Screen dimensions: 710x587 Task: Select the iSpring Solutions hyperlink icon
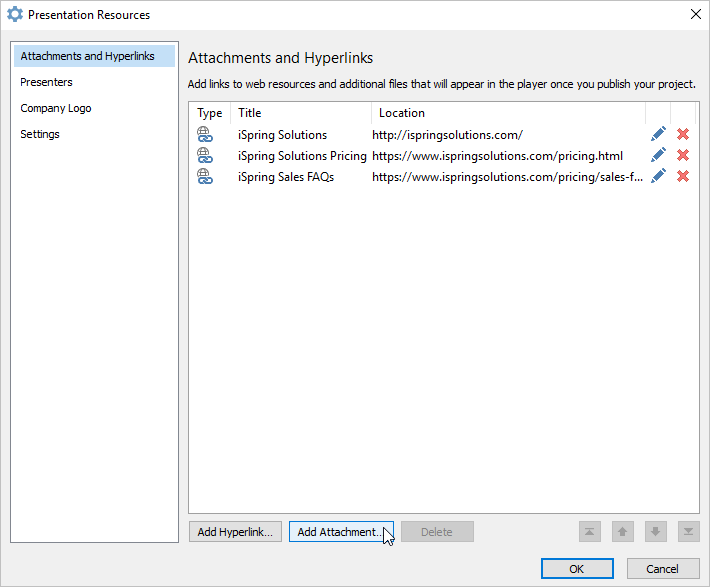pyautogui.click(x=205, y=134)
